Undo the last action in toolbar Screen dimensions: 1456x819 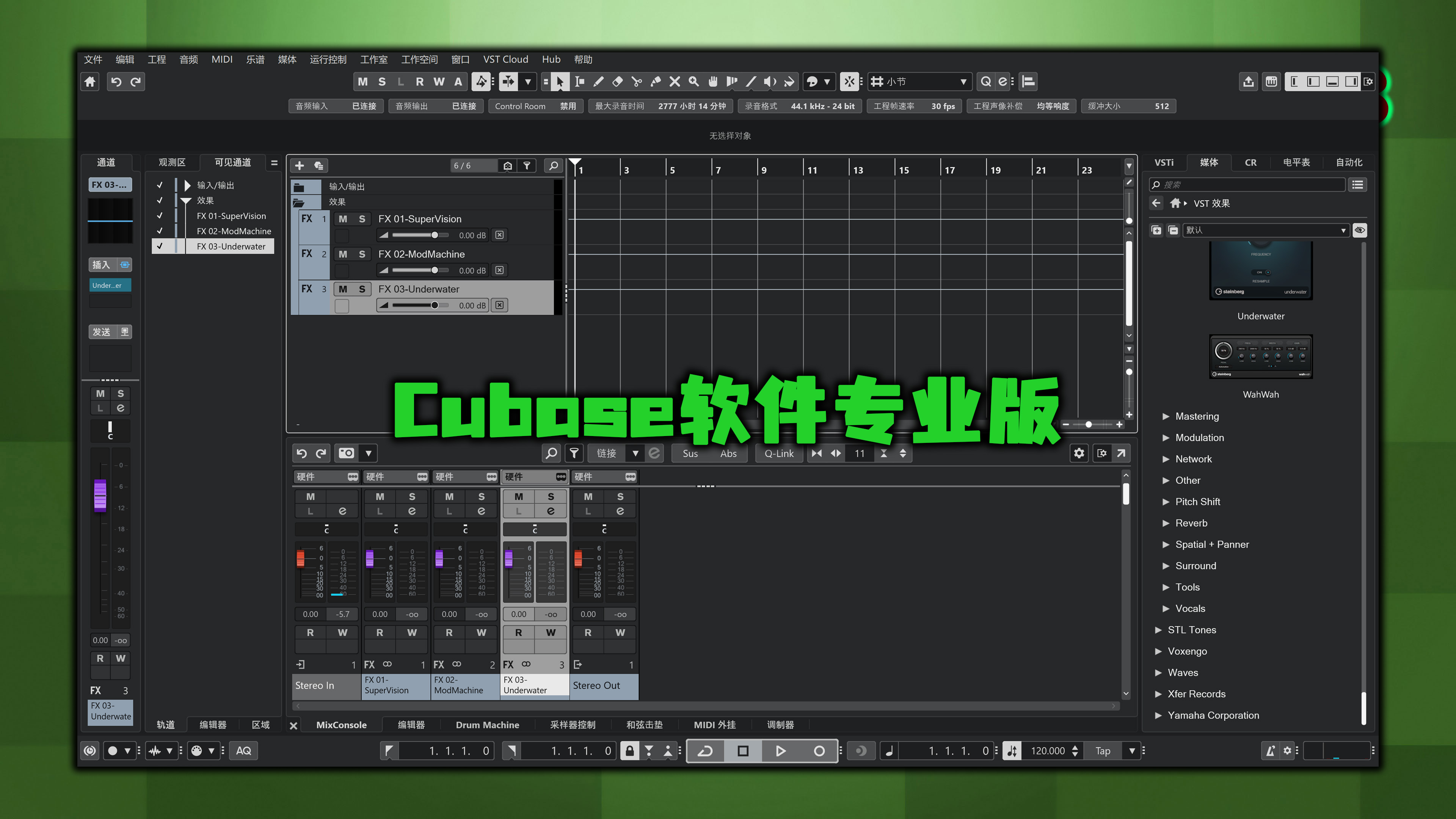[116, 82]
